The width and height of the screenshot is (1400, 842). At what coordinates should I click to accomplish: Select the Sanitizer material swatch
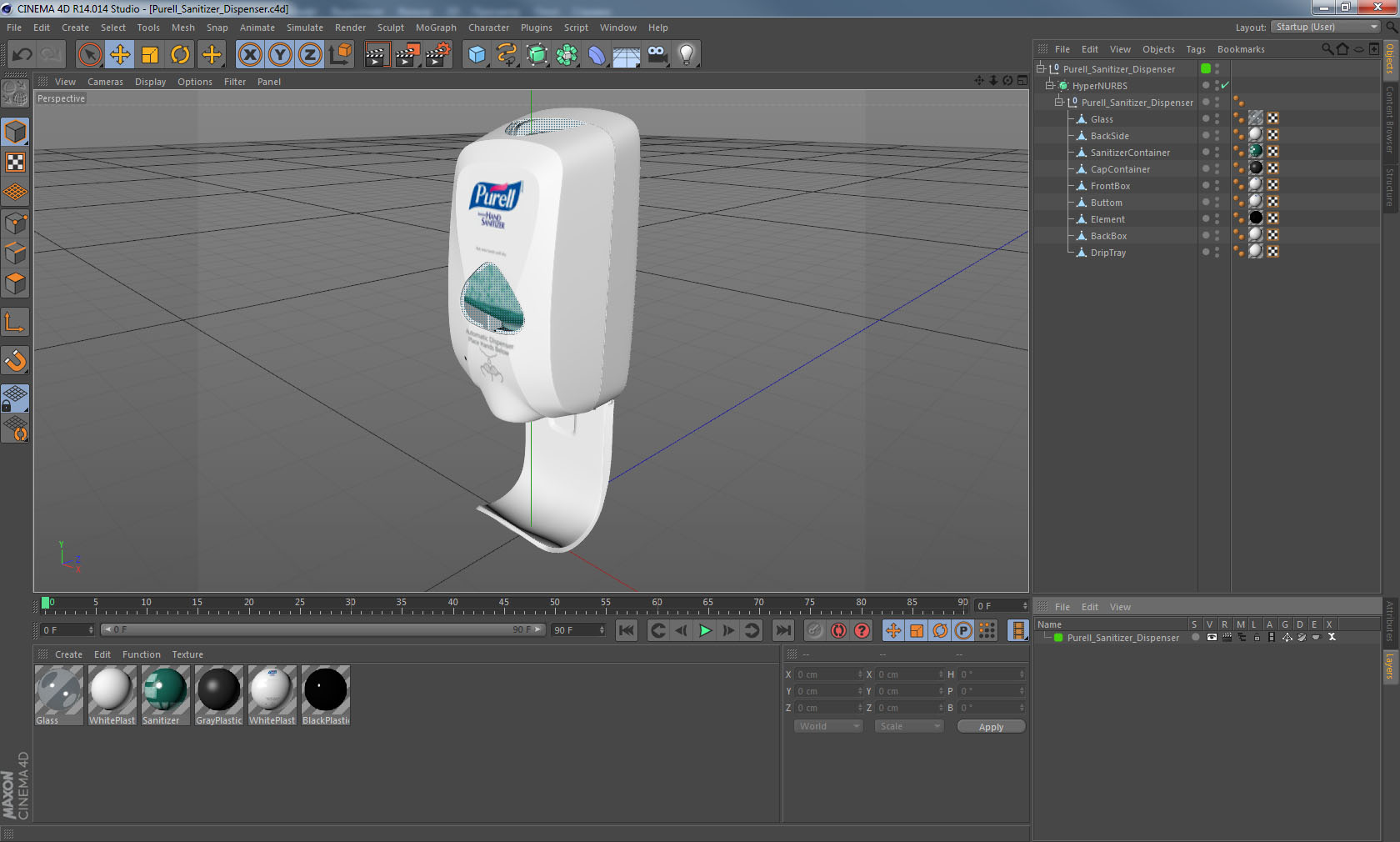tap(166, 694)
